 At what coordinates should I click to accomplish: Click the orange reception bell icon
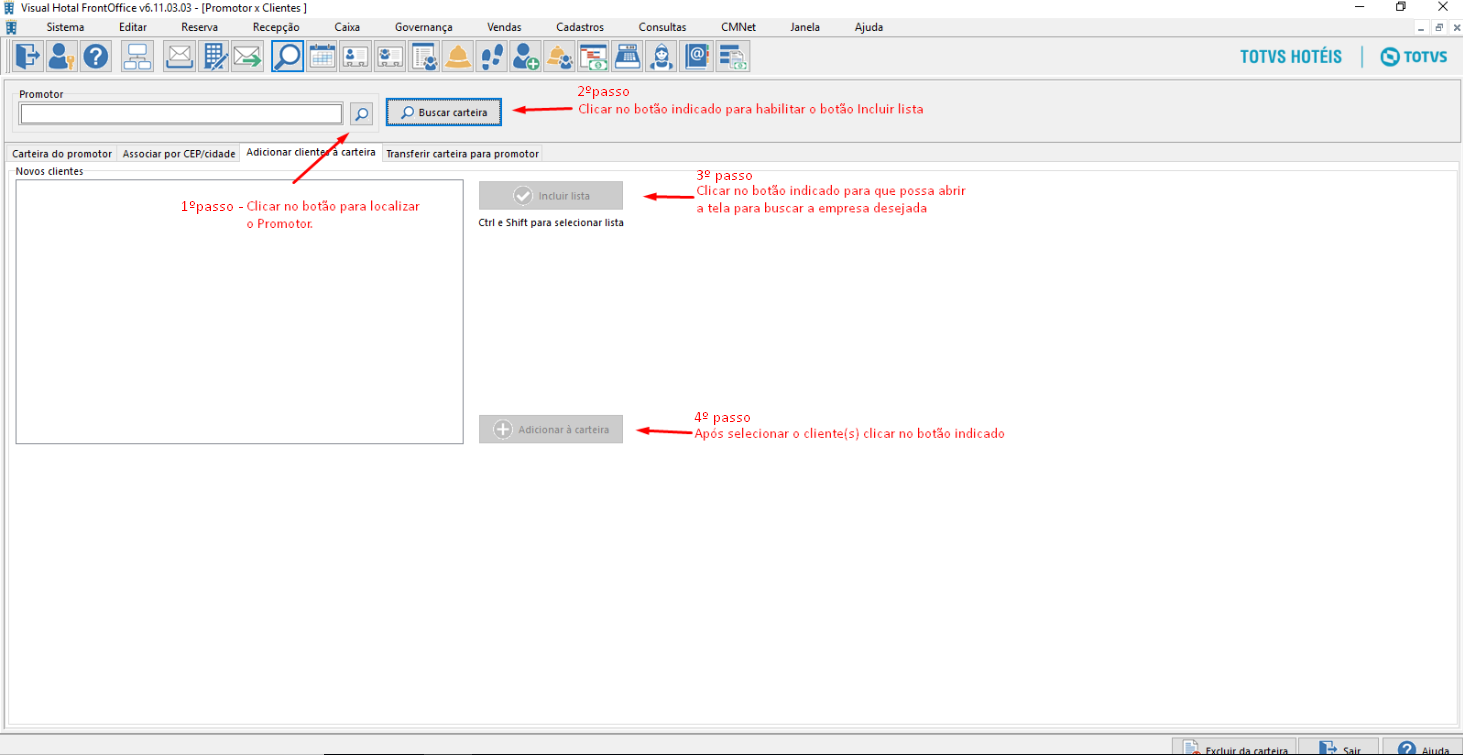(x=458, y=56)
